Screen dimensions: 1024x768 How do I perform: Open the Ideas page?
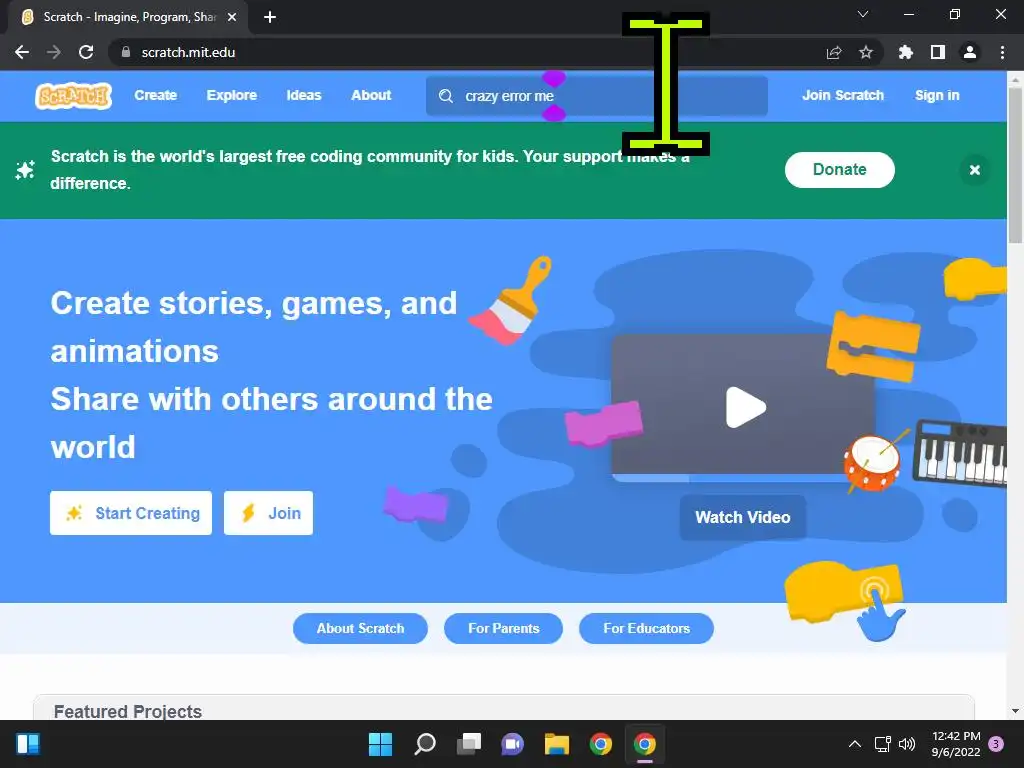click(x=304, y=95)
